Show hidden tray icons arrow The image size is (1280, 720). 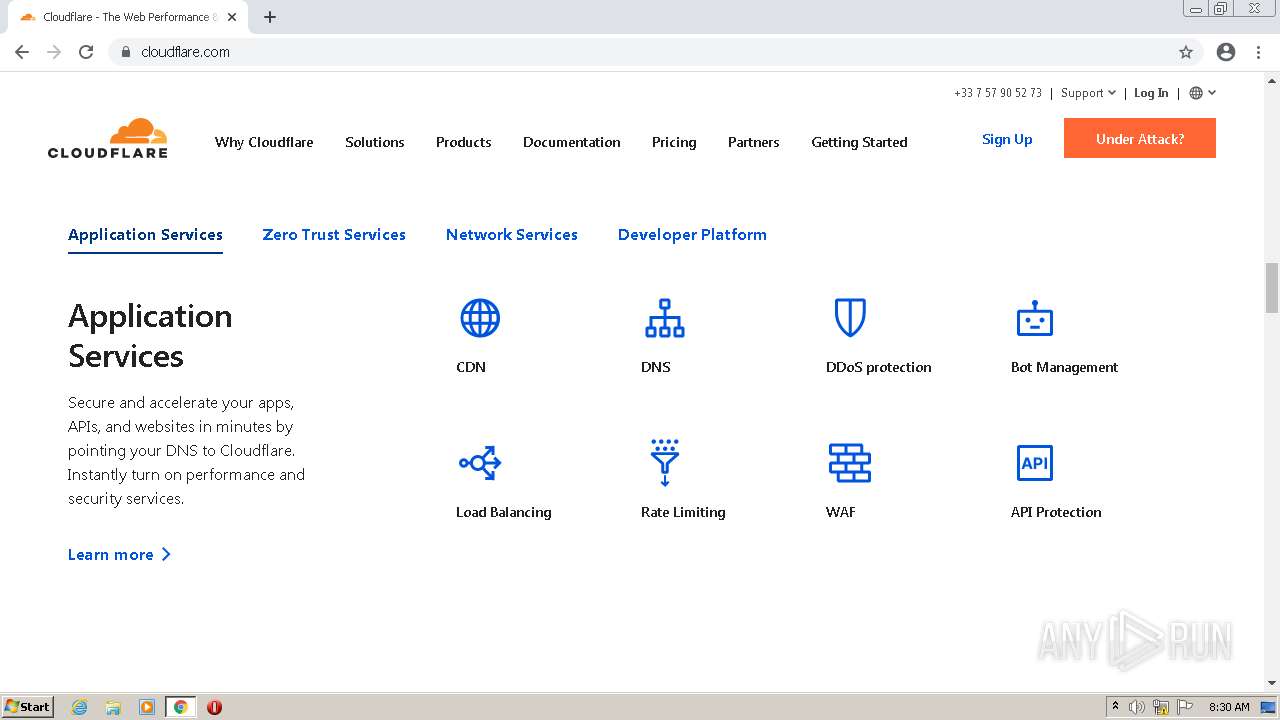[1115, 707]
